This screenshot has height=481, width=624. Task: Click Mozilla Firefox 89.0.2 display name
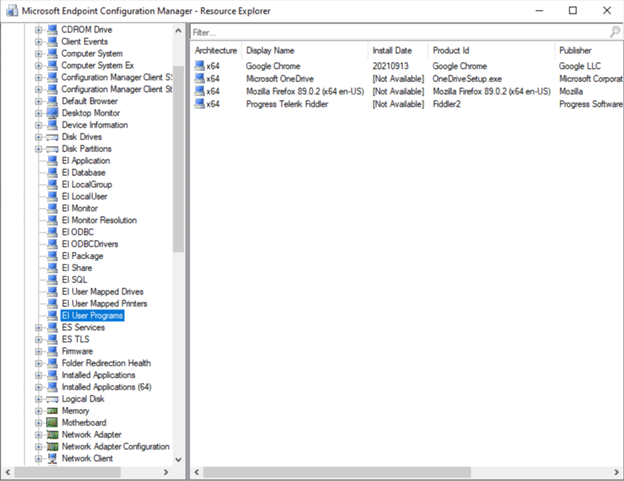tap(305, 92)
